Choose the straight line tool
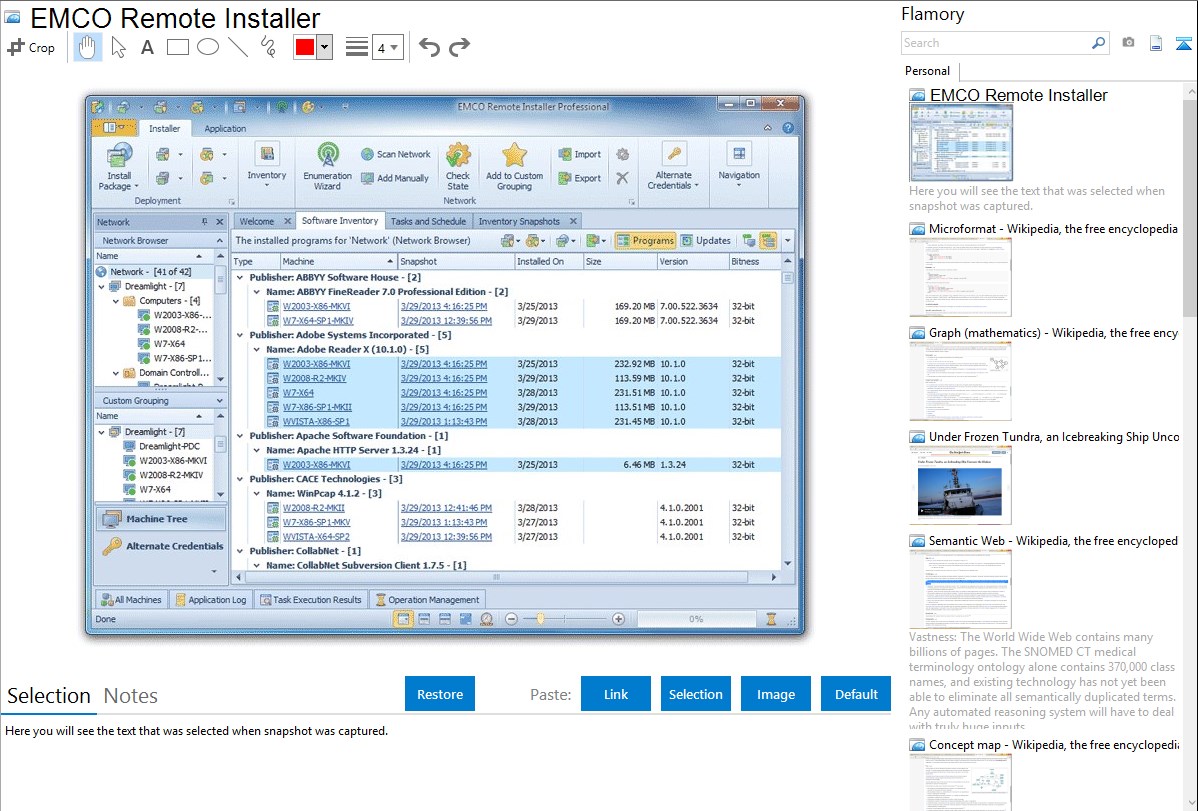The image size is (1198, 811). point(238,47)
